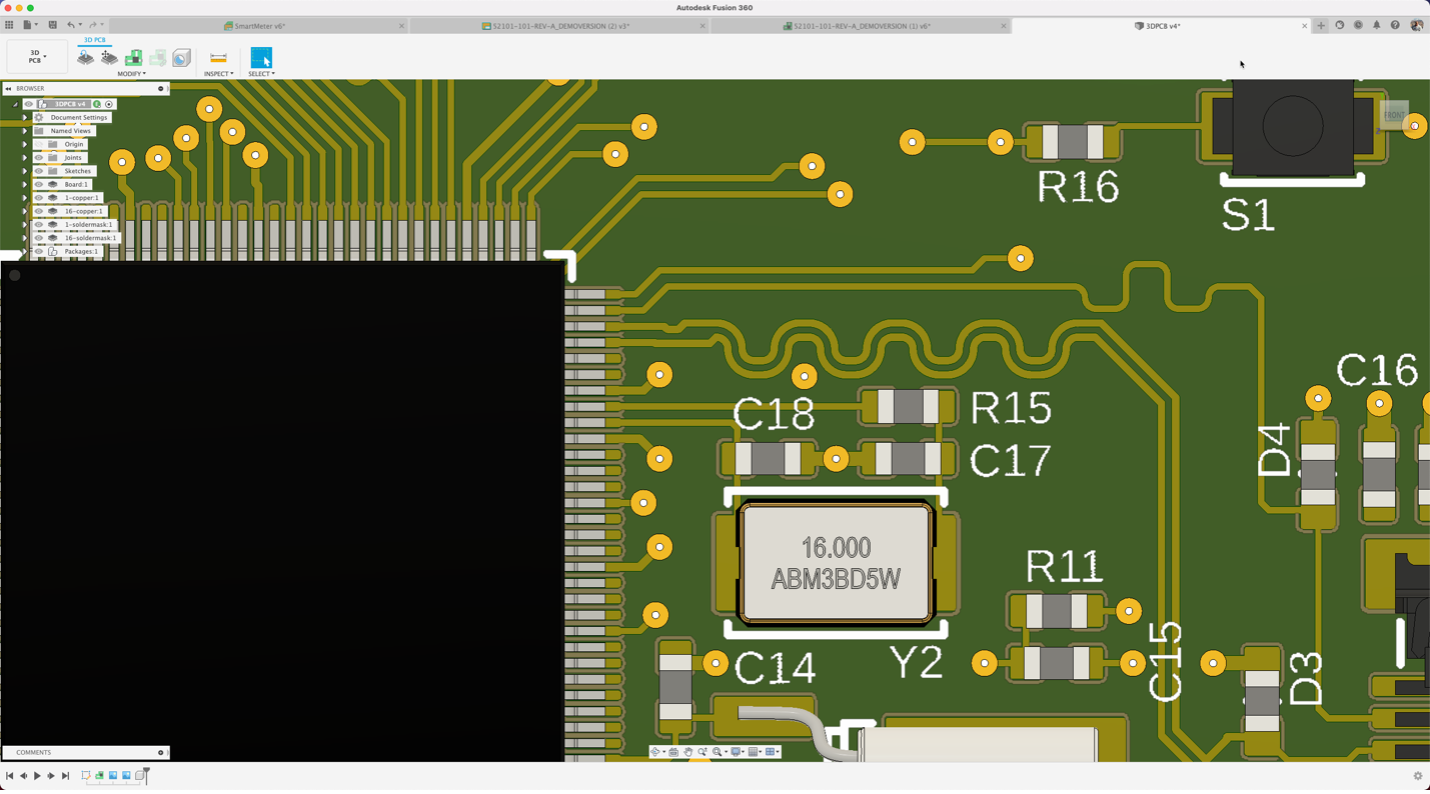
Task: Activate the Pan tool at bottom toolbar
Action: pos(688,752)
